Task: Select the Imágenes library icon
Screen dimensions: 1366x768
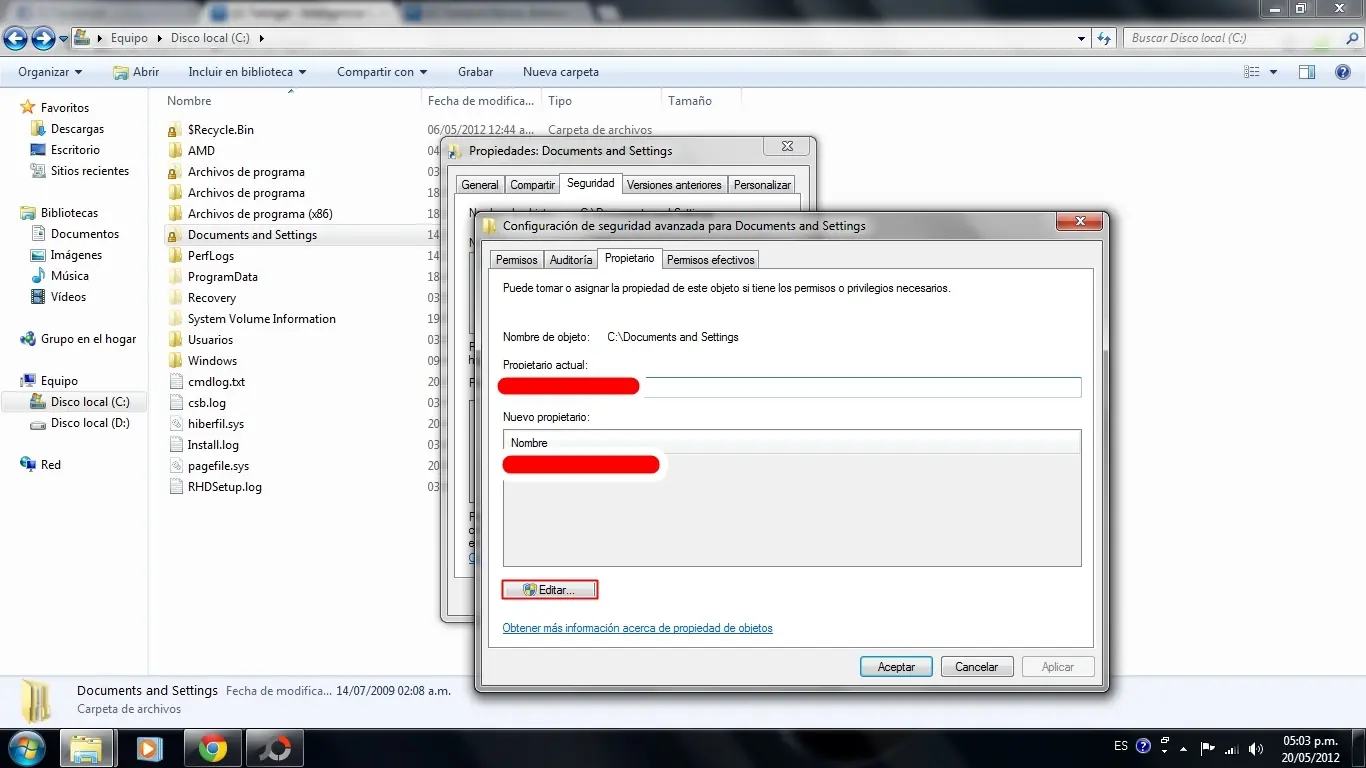Action: coord(38,255)
